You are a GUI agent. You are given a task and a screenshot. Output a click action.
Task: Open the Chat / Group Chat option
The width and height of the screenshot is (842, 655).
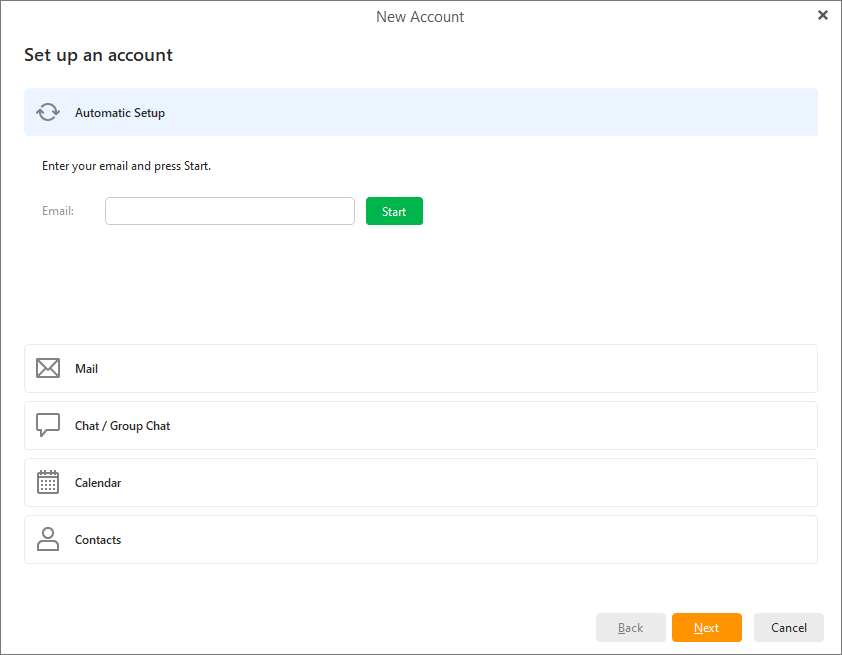tap(420, 426)
